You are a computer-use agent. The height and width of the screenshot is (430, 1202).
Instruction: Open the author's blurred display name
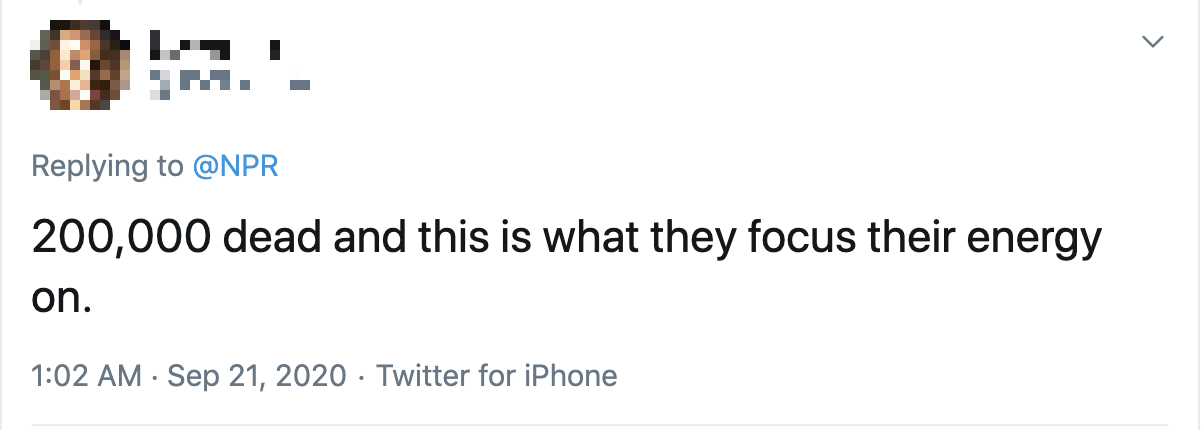[216, 45]
